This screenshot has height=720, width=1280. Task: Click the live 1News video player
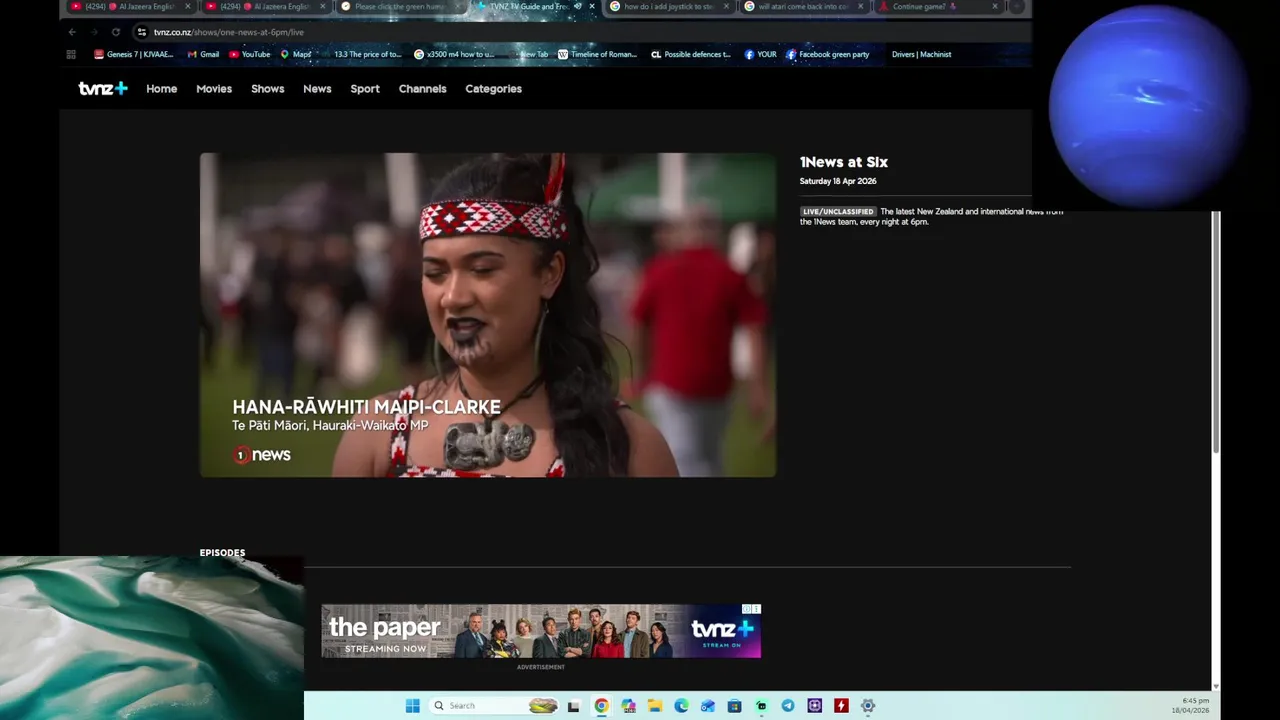tap(487, 314)
